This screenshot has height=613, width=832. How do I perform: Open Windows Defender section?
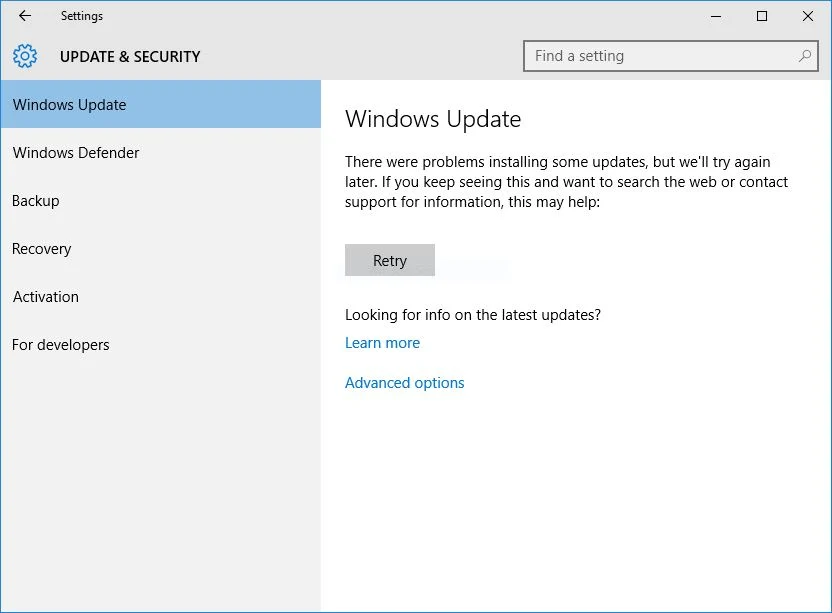point(161,152)
